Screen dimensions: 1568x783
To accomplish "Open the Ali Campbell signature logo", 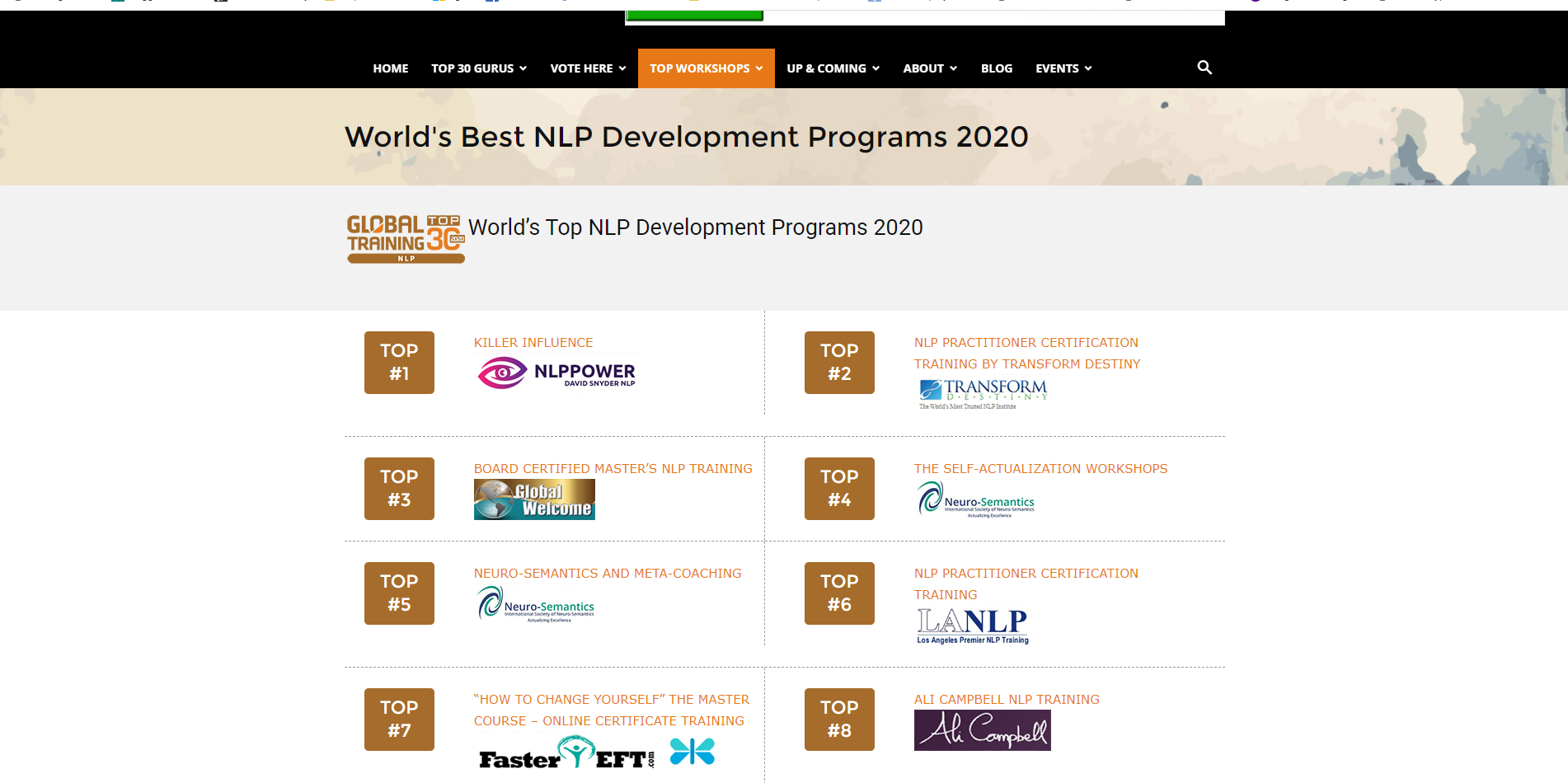I will [983, 730].
